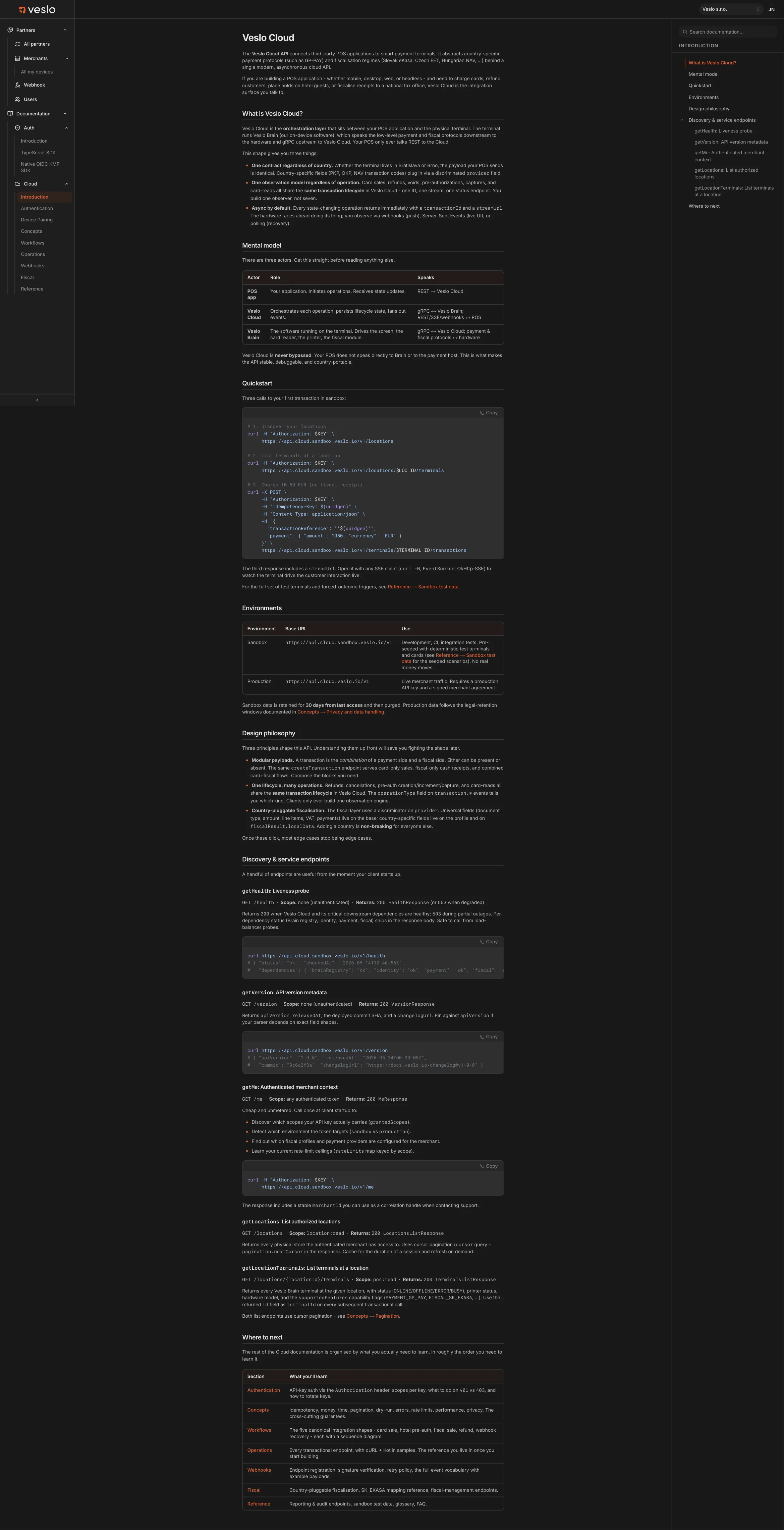
Task: Click the Users people icon
Action: coord(18,99)
